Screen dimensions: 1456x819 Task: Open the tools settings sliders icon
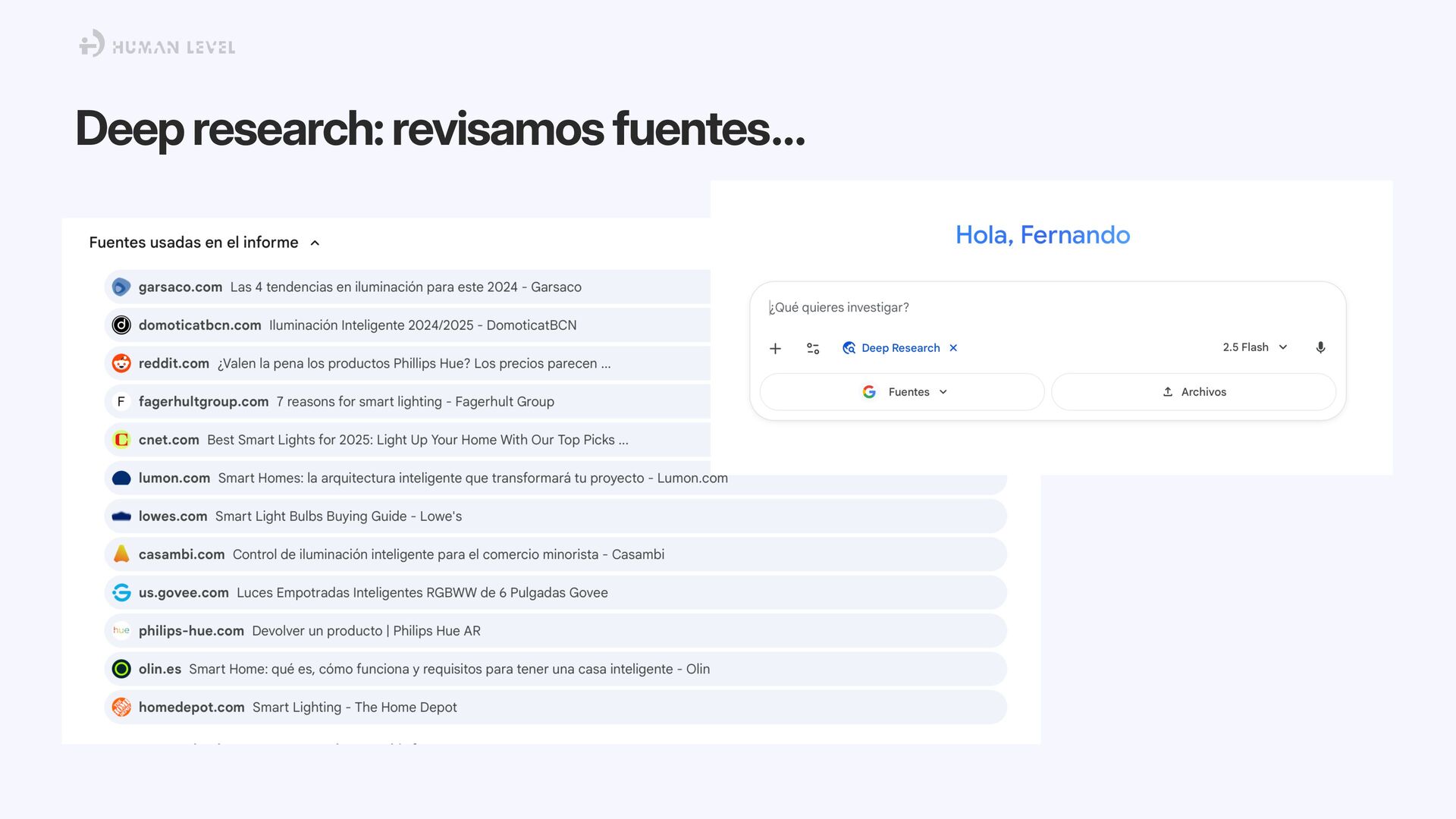[813, 348]
